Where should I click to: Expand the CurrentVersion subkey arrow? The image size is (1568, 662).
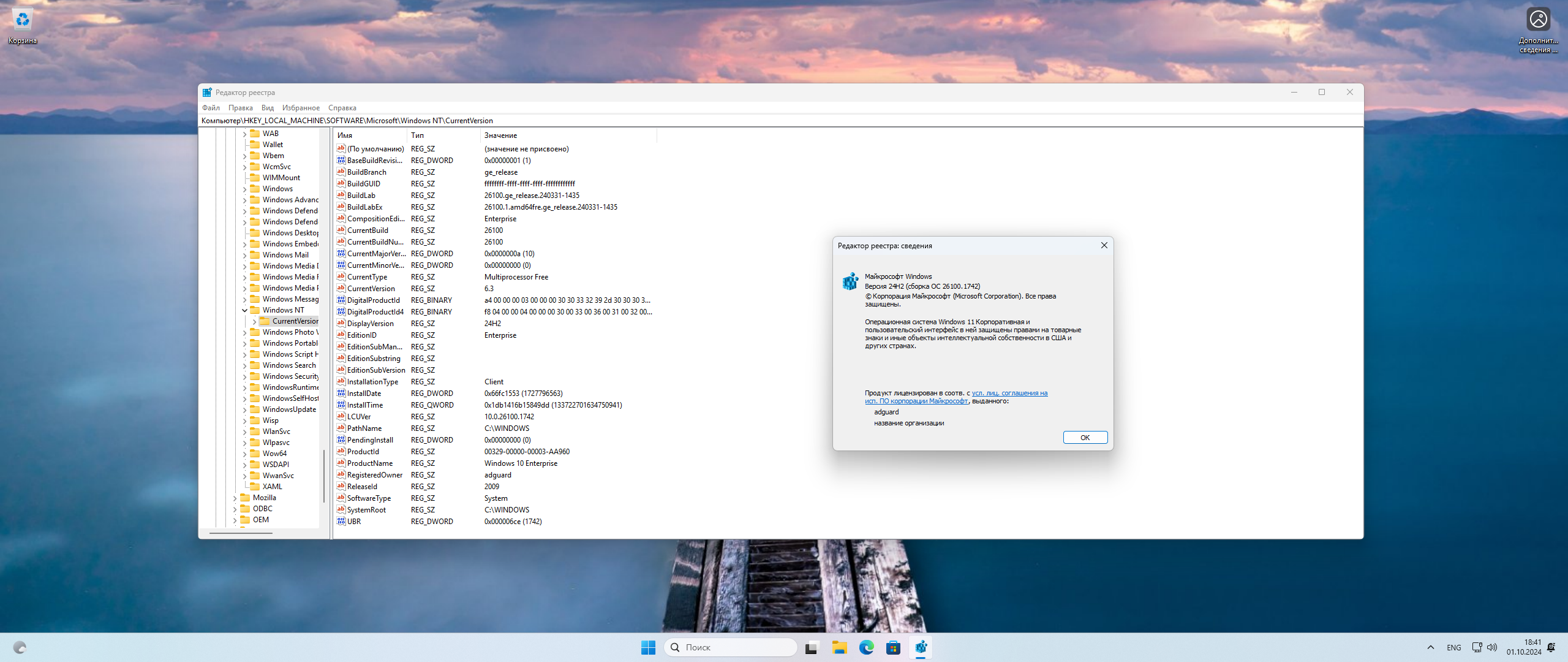tap(254, 321)
